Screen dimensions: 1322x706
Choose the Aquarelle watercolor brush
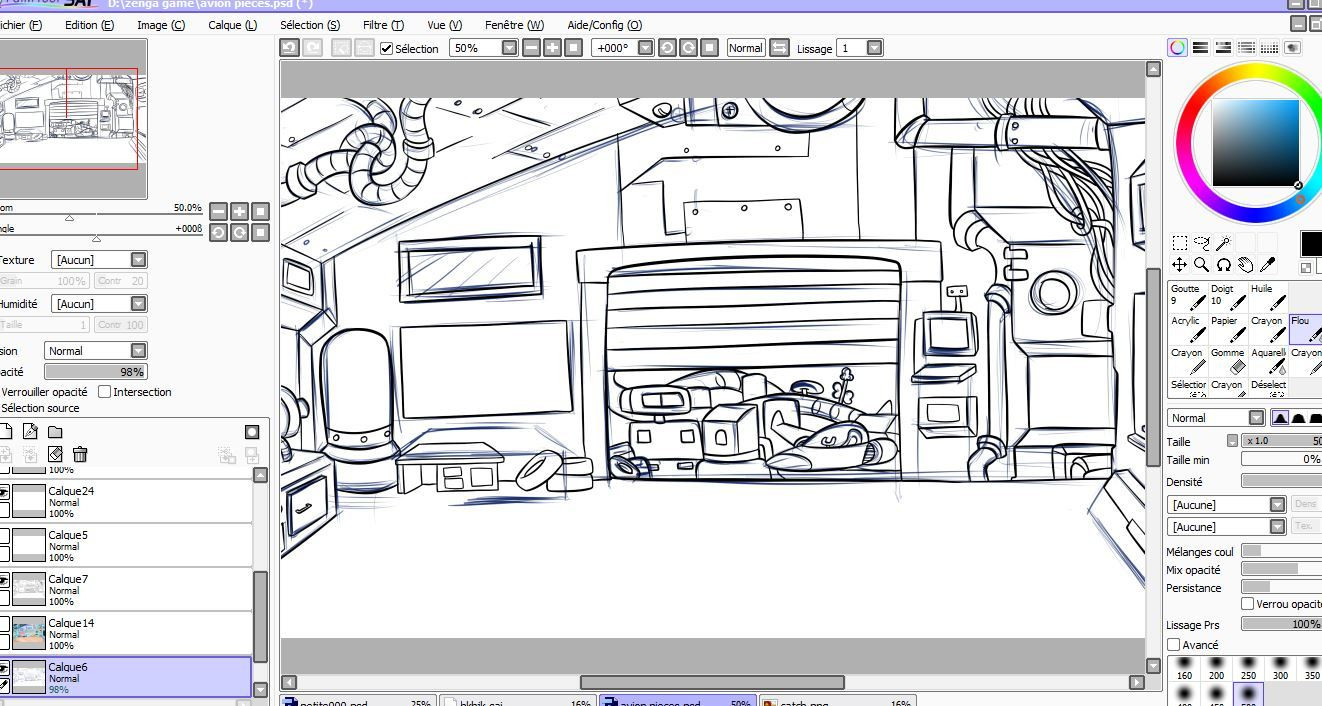1268,361
